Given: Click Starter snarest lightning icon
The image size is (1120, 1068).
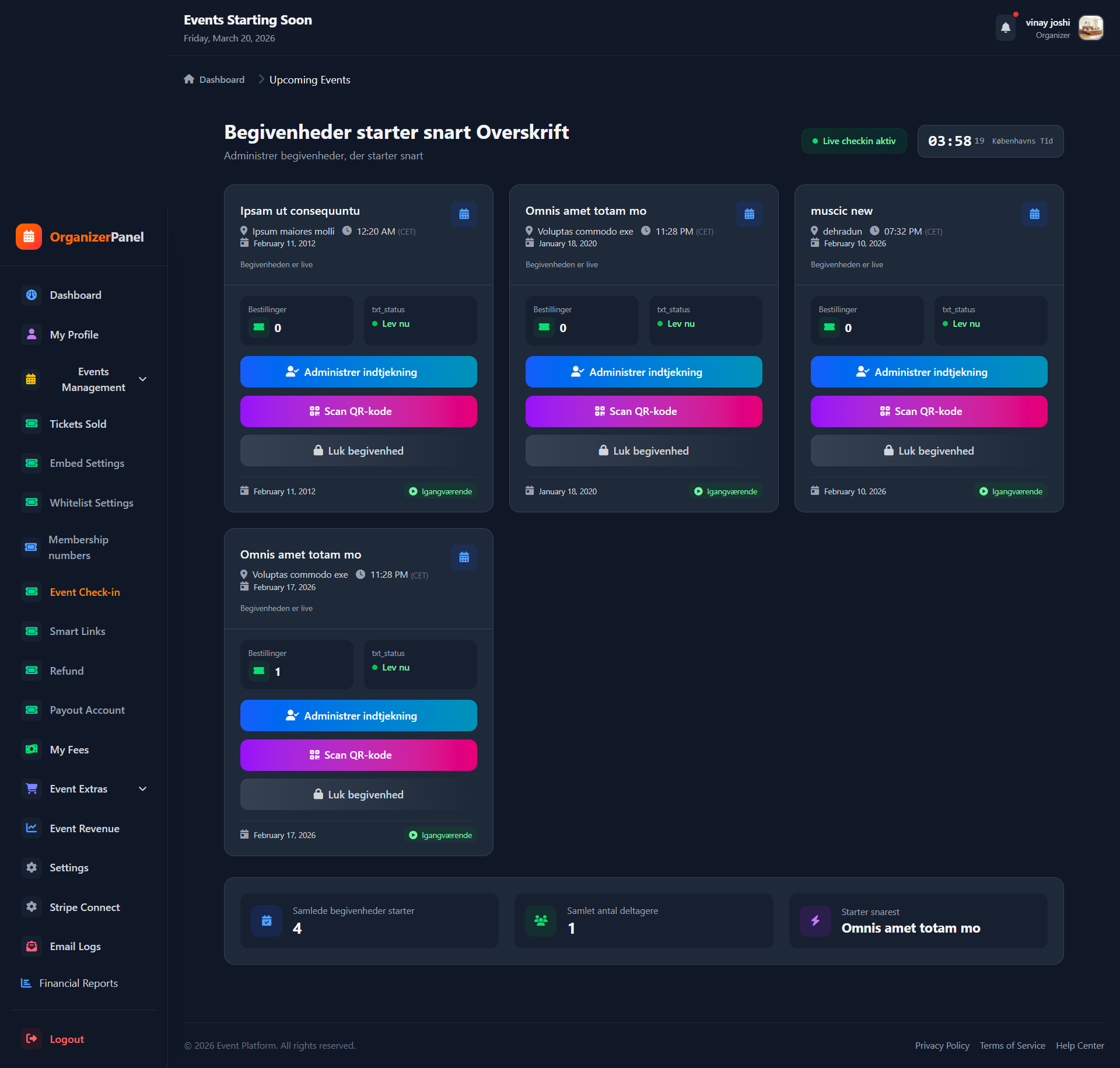Looking at the screenshot, I should pos(815,921).
